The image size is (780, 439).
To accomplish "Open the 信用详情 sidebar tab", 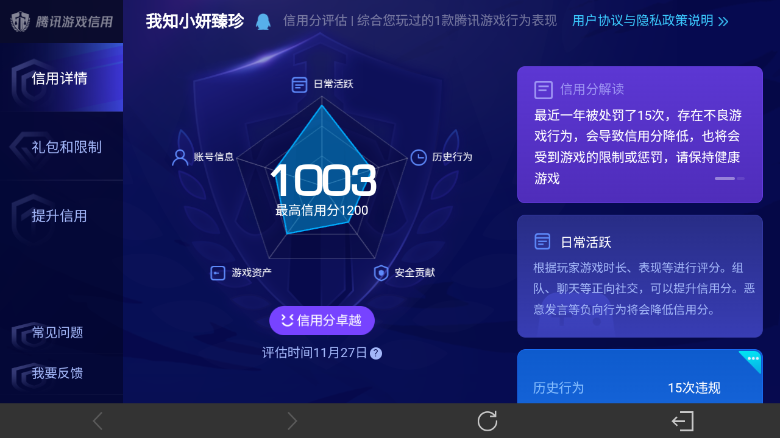I will [61, 78].
